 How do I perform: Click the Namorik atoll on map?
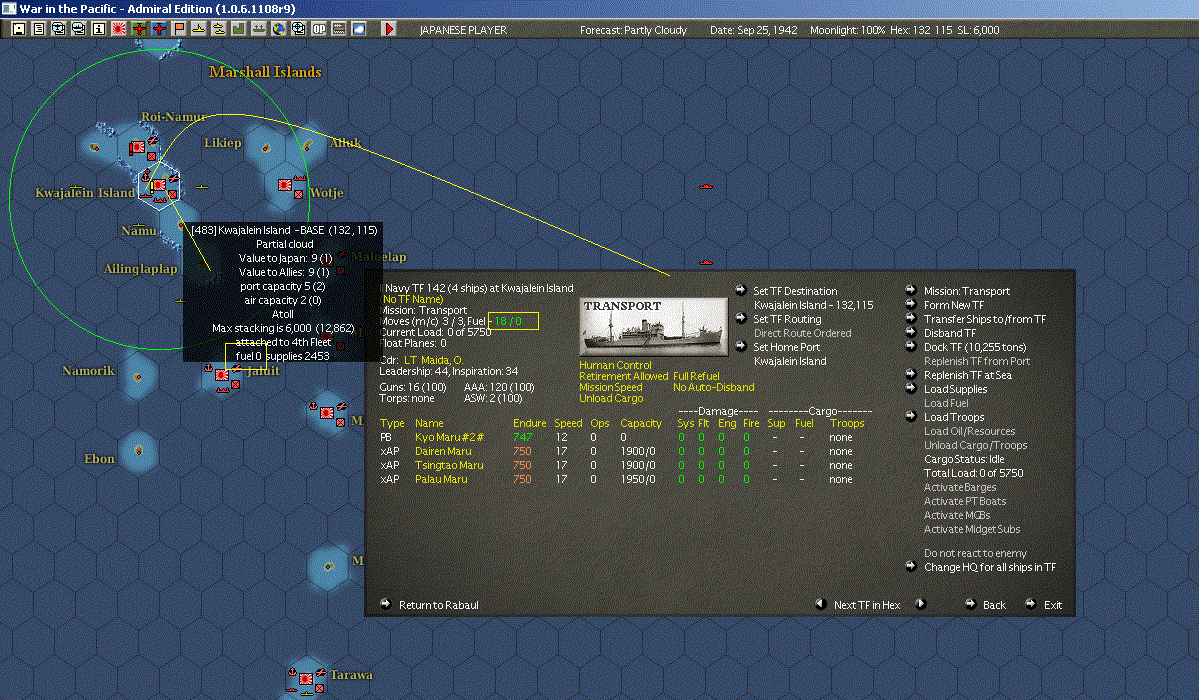[x=138, y=376]
